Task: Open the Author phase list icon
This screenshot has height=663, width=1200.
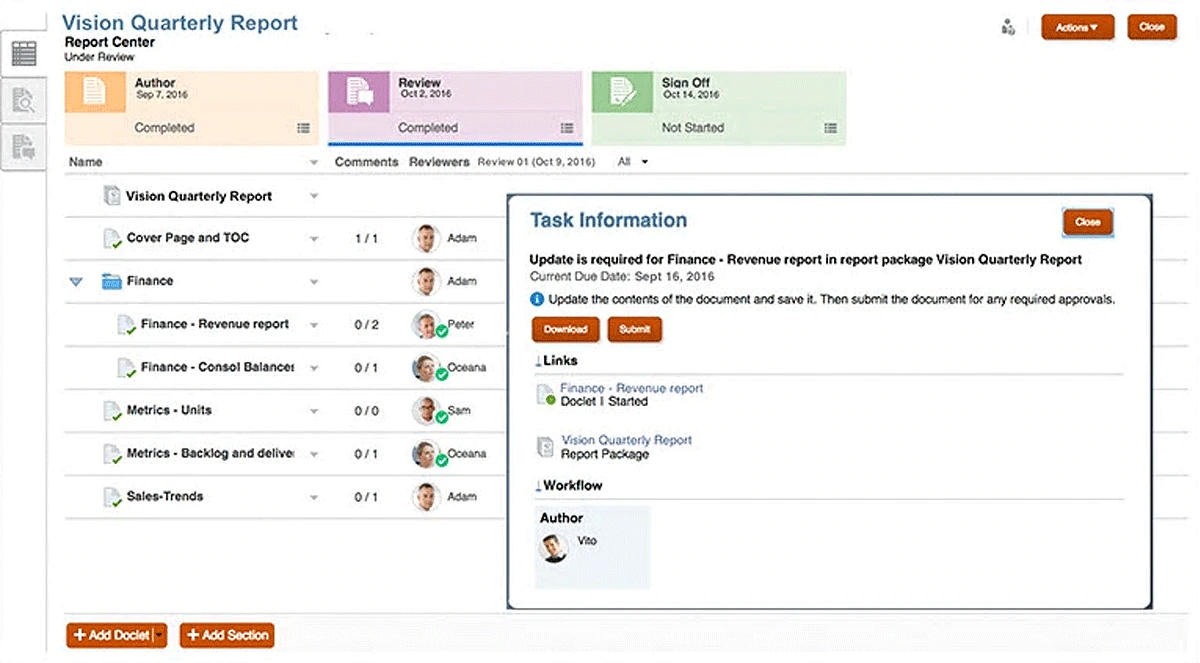Action: 304,128
